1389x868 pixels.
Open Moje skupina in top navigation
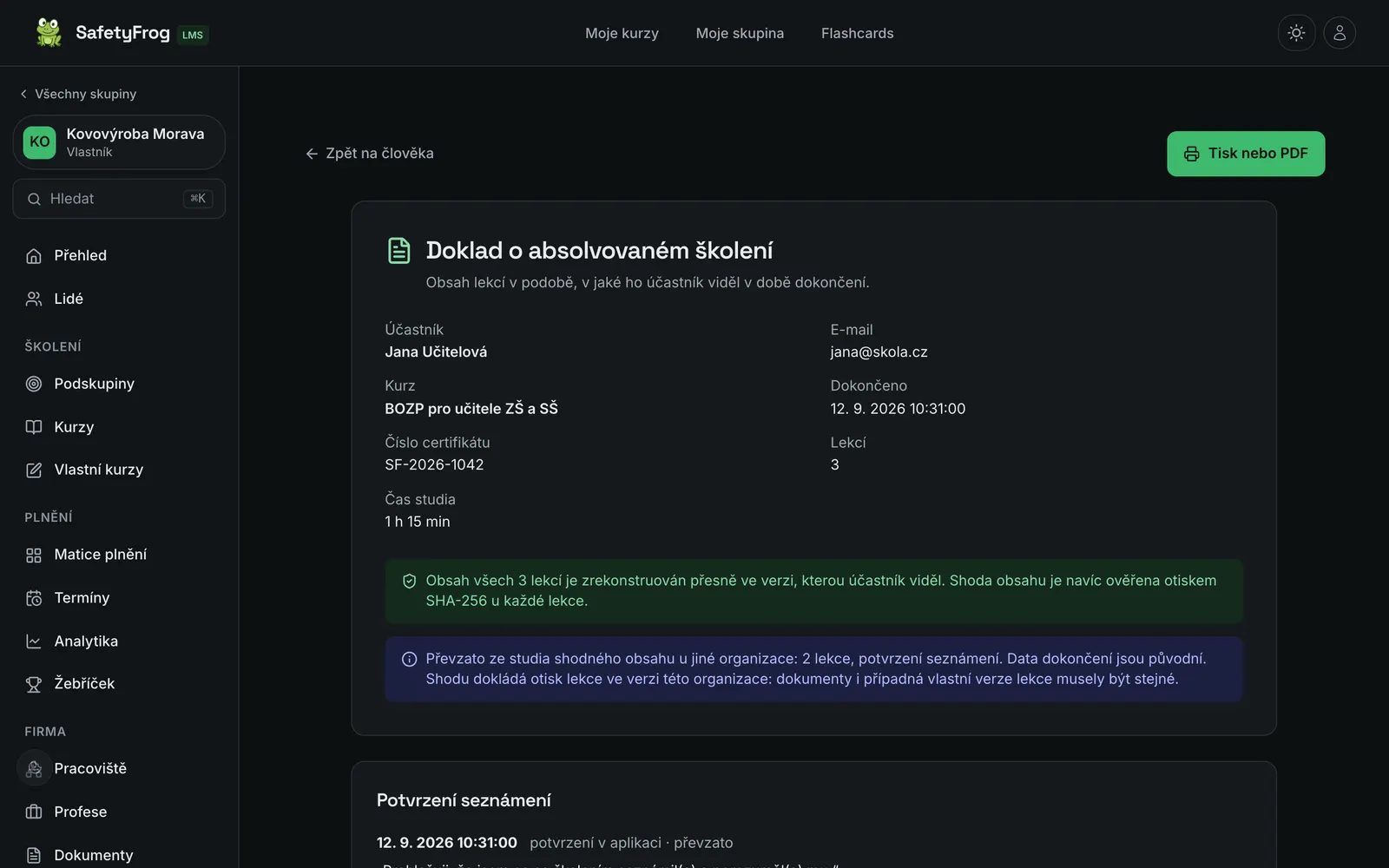pos(740,33)
